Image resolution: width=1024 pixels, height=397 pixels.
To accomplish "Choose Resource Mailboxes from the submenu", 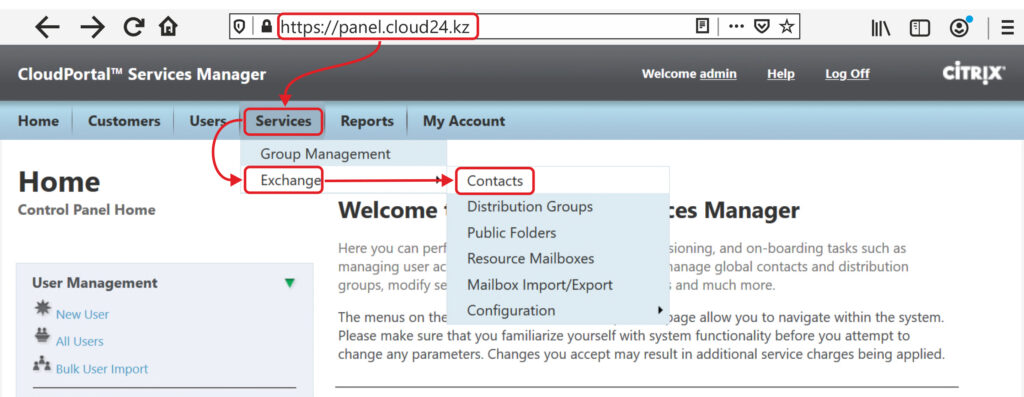I will coord(558,259).
